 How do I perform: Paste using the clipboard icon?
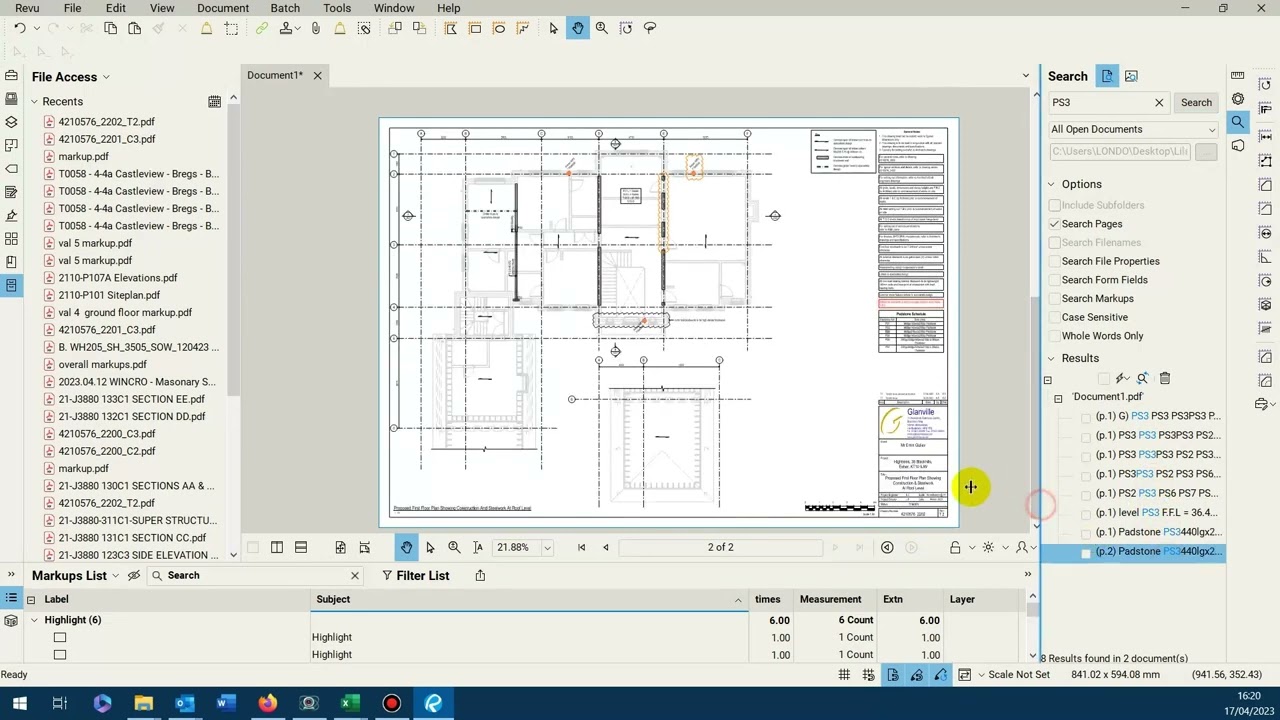coord(134,28)
